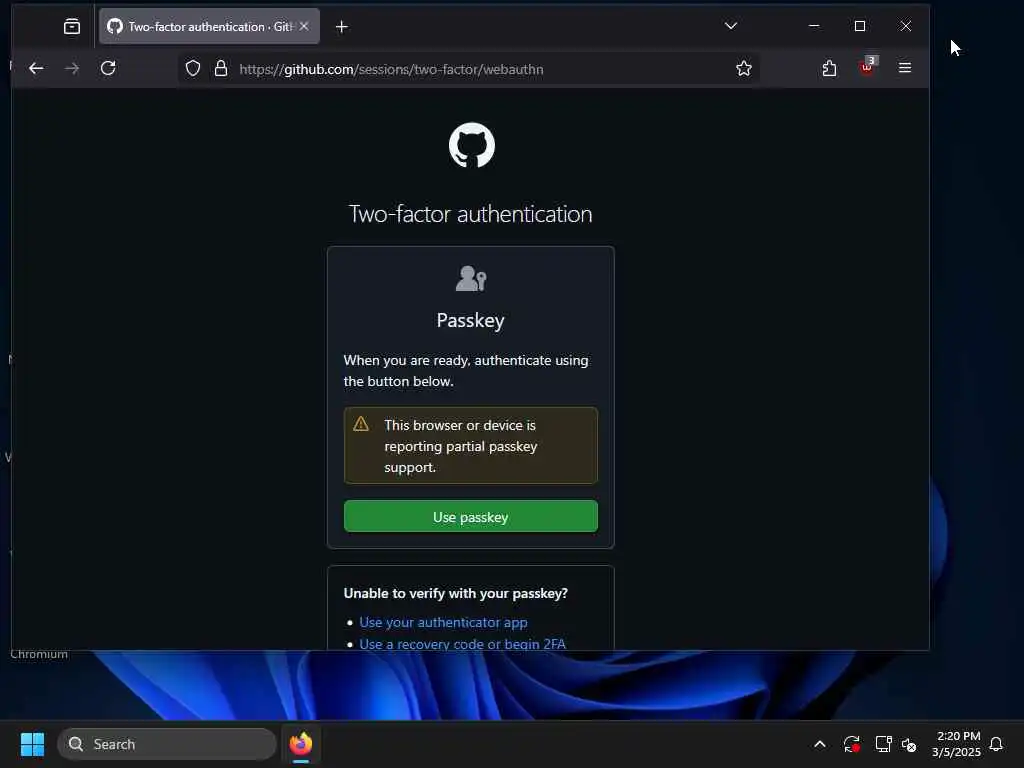1024x768 pixels.
Task: Open the clock showing 2:20 PM
Action: (956, 744)
